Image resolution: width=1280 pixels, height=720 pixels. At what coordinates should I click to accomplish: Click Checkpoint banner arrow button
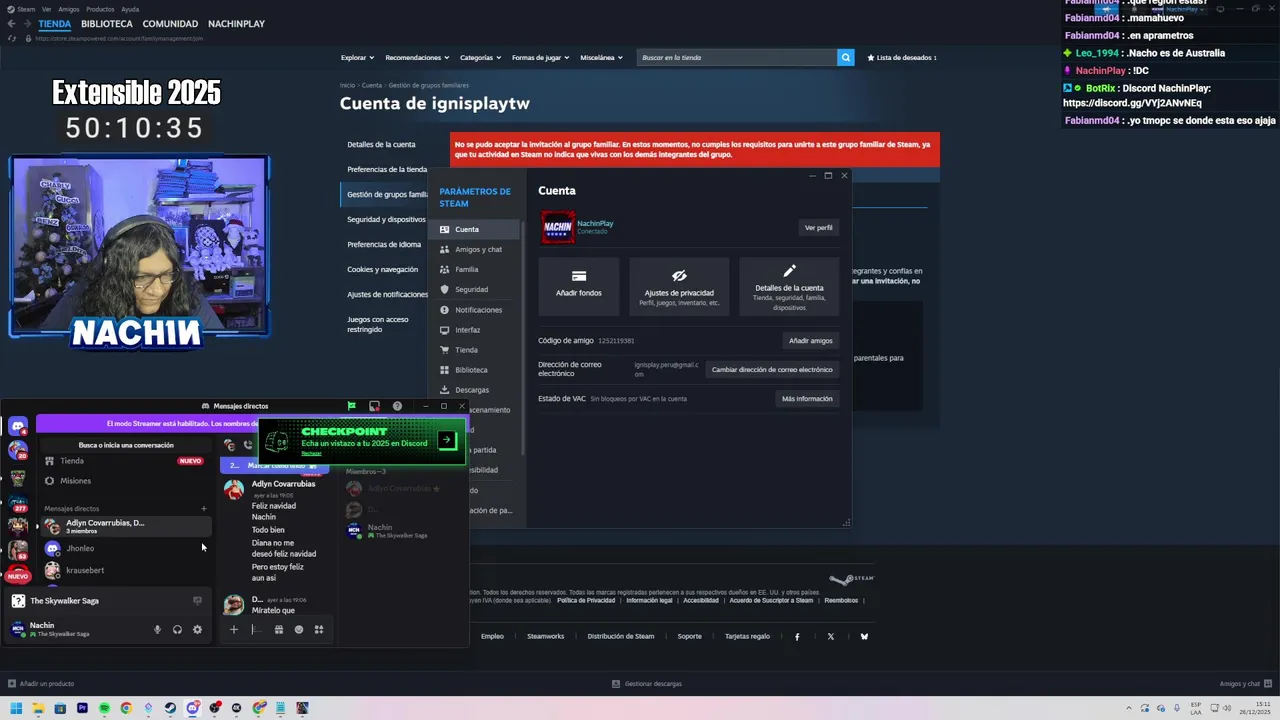tap(446, 440)
